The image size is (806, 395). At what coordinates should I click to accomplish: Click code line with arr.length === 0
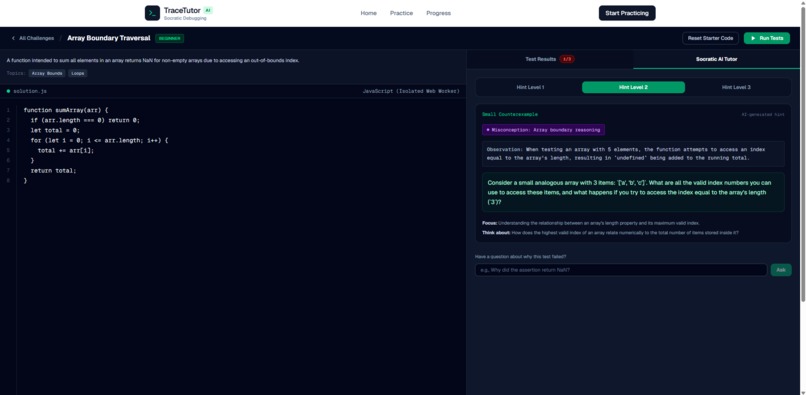coord(85,120)
